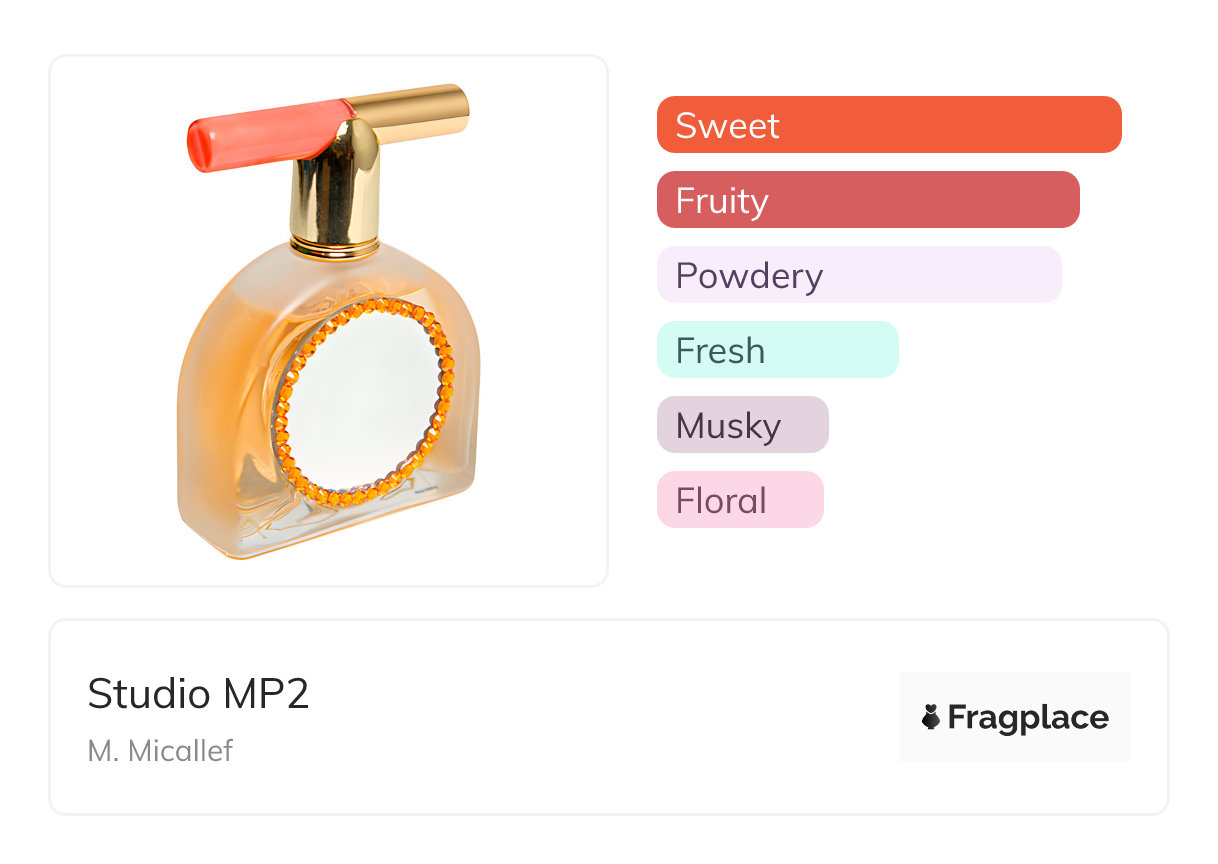Click the Musky accord bar
1218x864 pixels.
coord(742,425)
